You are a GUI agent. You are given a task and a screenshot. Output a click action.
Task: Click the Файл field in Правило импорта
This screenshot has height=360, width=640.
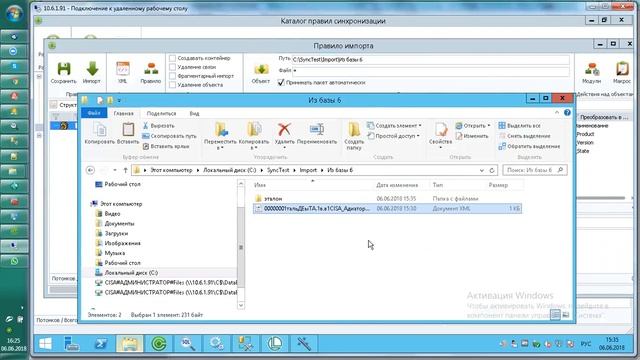click(x=431, y=71)
